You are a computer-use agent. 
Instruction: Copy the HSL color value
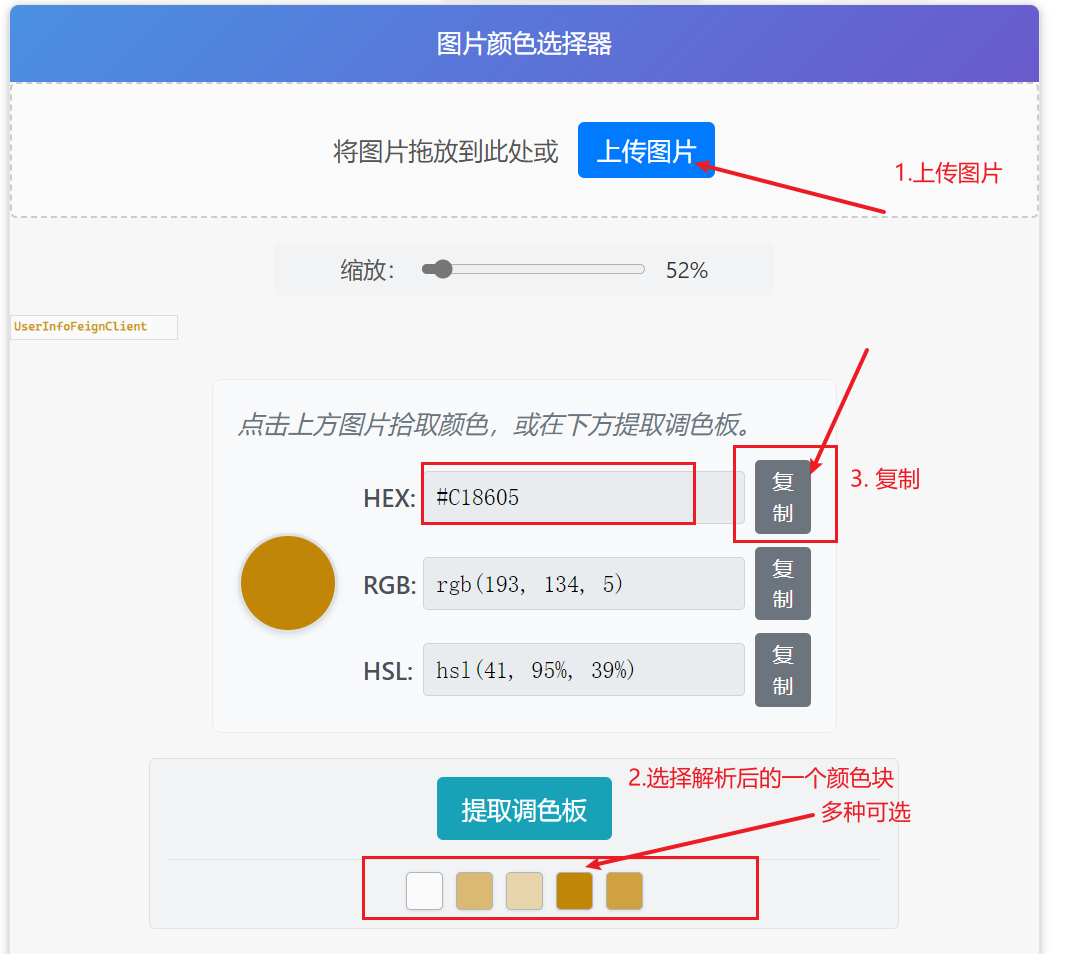click(783, 669)
